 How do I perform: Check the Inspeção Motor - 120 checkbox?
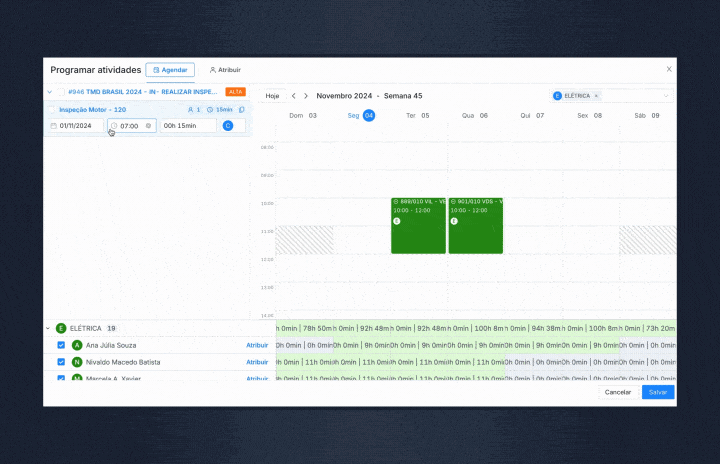(51, 110)
